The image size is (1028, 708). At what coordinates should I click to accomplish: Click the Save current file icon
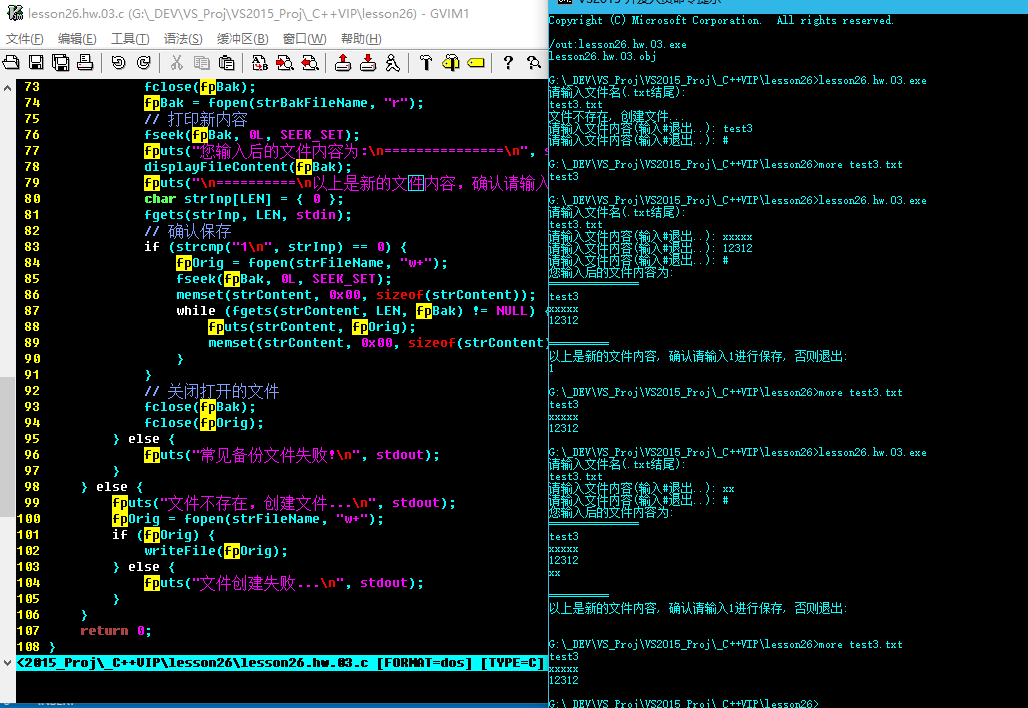click(x=36, y=63)
